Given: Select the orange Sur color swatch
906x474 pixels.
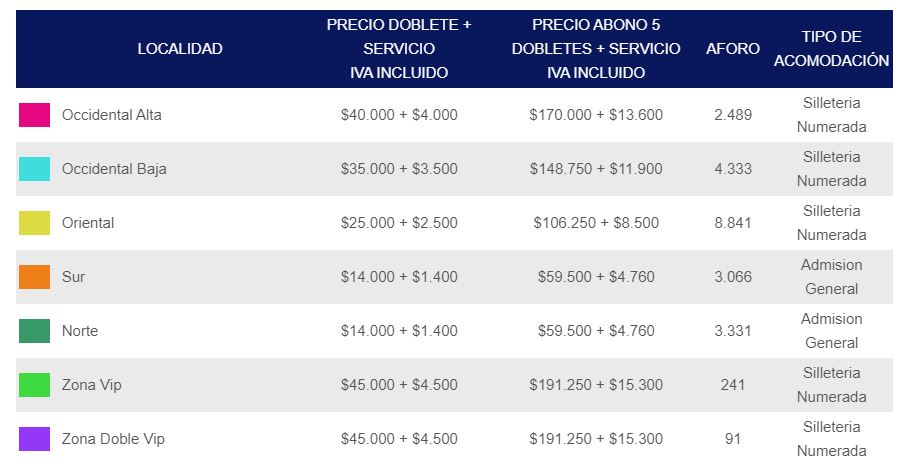Looking at the screenshot, I should click(x=34, y=277).
